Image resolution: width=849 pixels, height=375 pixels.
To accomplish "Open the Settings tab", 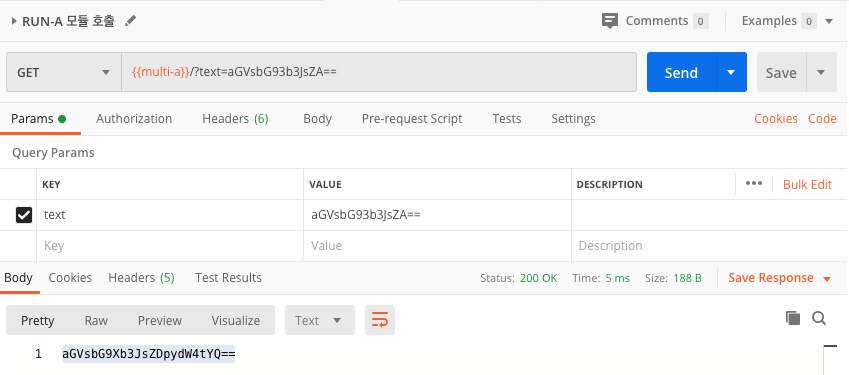I will (573, 119).
